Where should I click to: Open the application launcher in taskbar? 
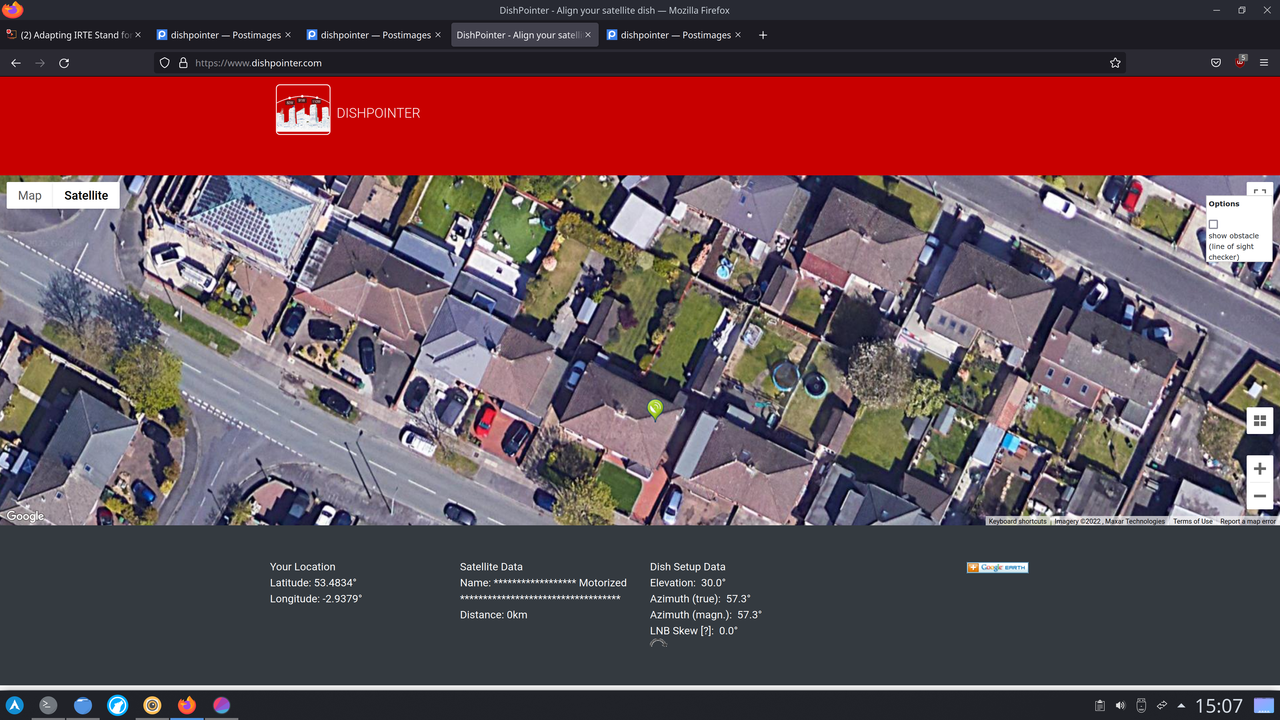(x=16, y=705)
